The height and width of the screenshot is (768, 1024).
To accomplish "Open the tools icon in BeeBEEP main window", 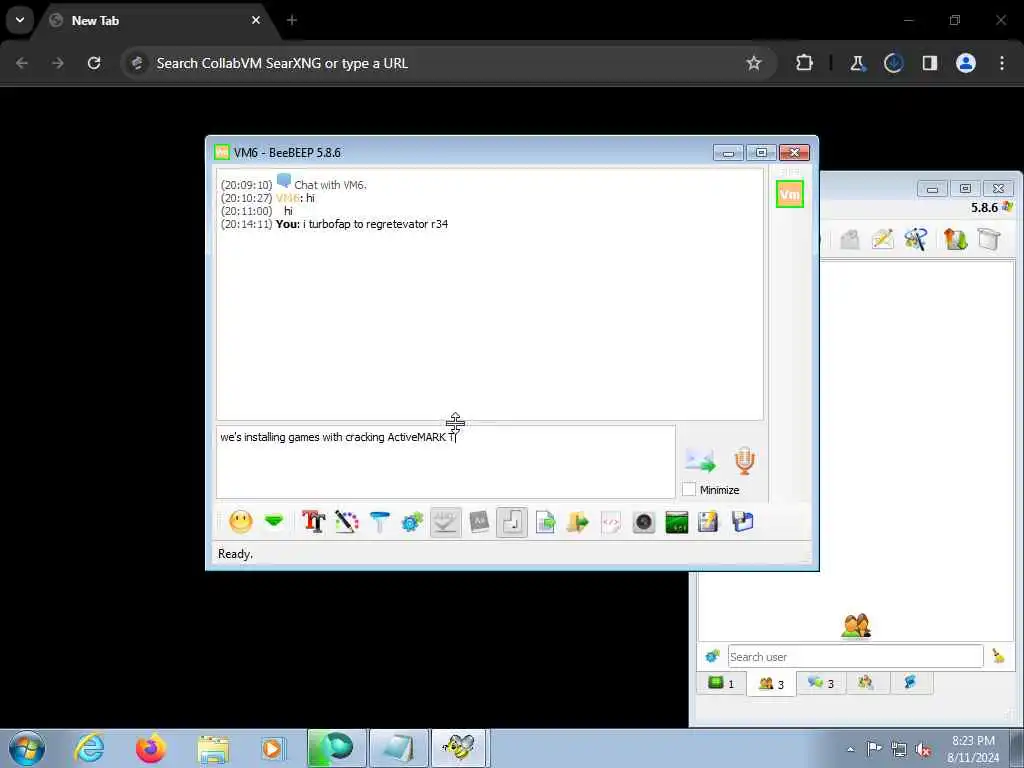I will click(x=916, y=240).
